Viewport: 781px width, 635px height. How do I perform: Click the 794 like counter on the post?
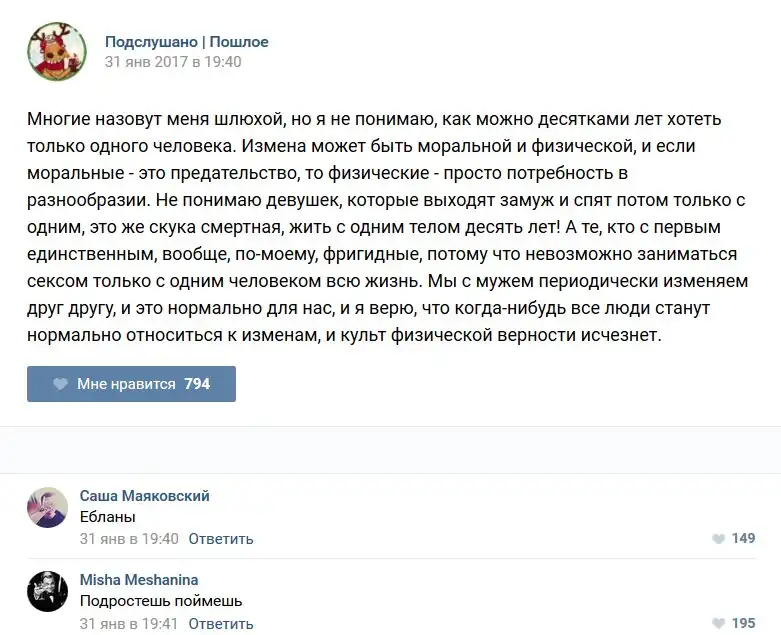point(197,384)
